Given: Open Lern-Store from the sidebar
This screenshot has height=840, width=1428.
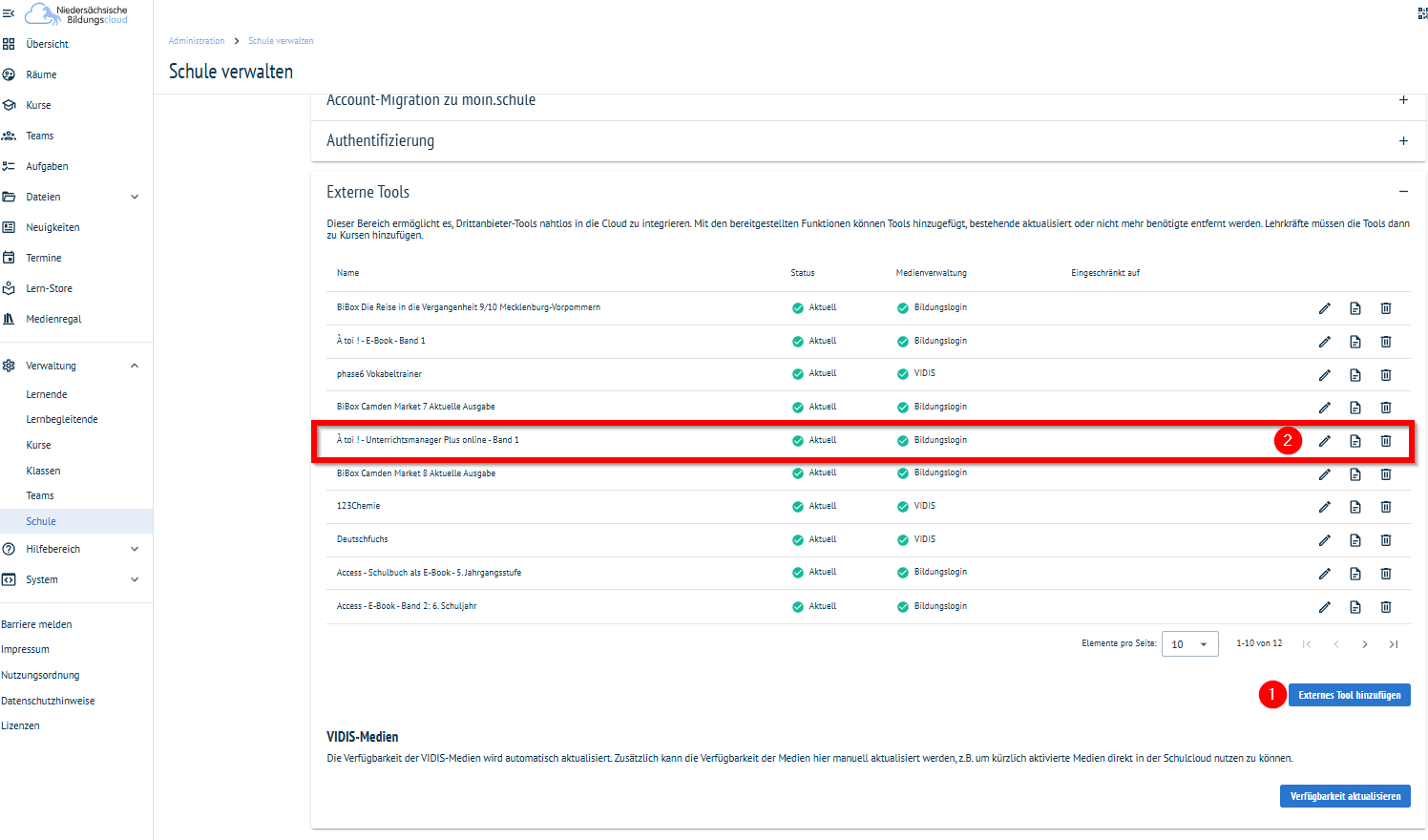Looking at the screenshot, I should (x=49, y=288).
